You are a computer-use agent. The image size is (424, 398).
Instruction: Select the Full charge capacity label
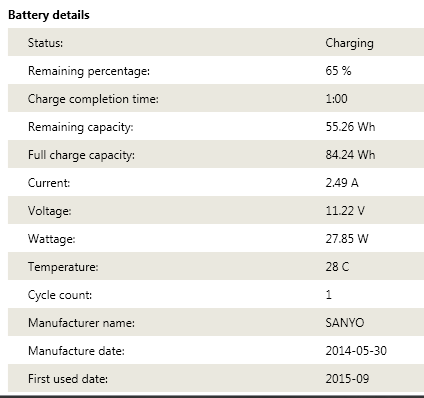click(x=81, y=155)
